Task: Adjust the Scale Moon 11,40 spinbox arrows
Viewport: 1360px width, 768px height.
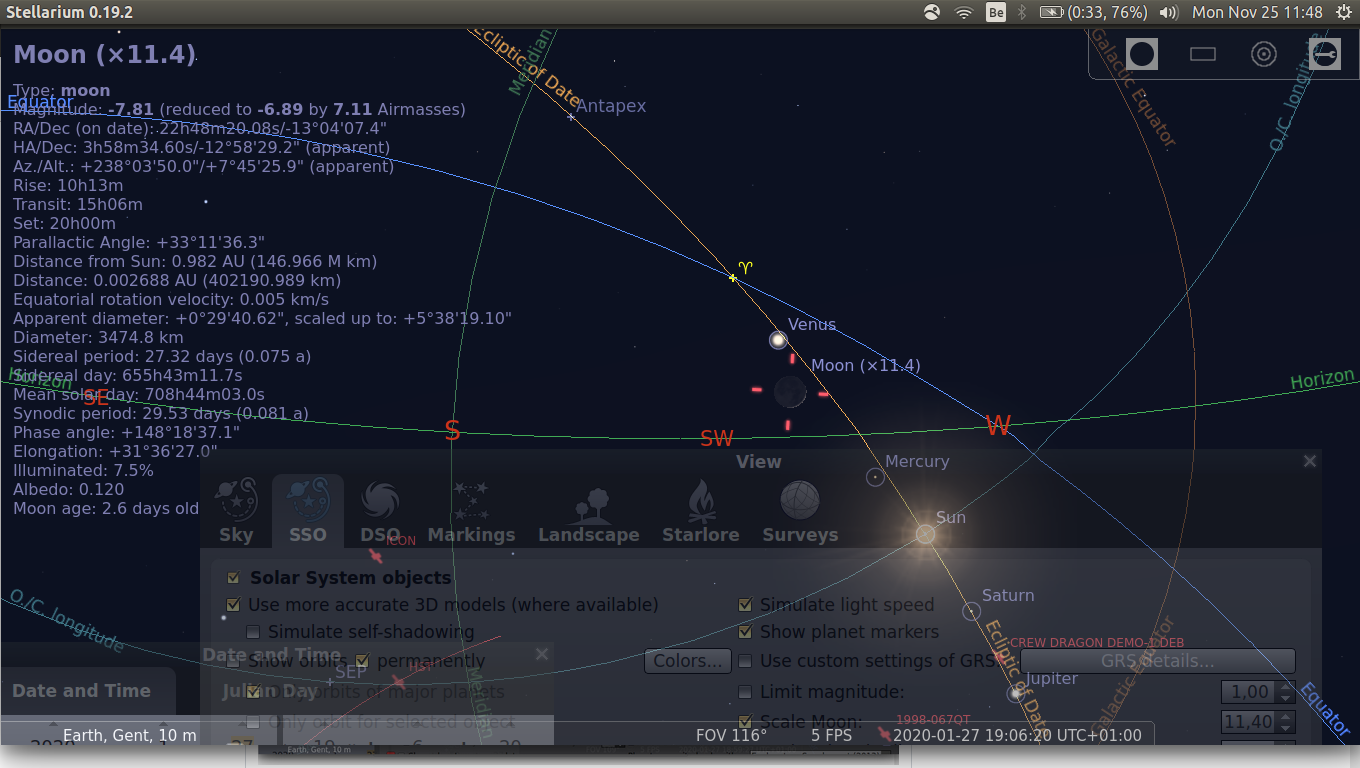Action: pos(1286,721)
